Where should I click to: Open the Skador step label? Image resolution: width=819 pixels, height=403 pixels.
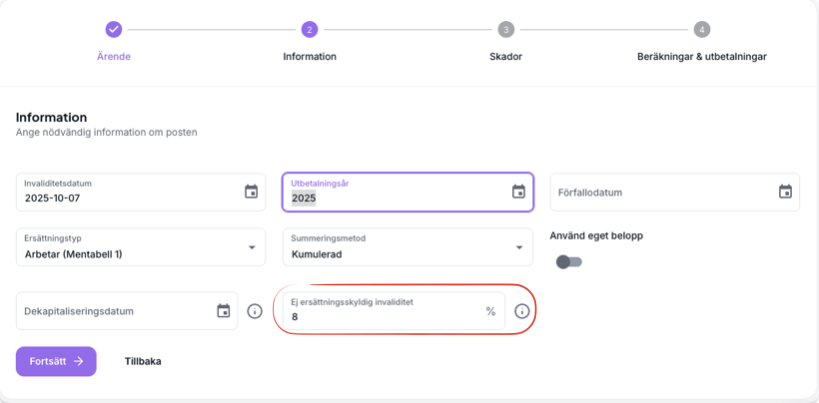tap(506, 56)
